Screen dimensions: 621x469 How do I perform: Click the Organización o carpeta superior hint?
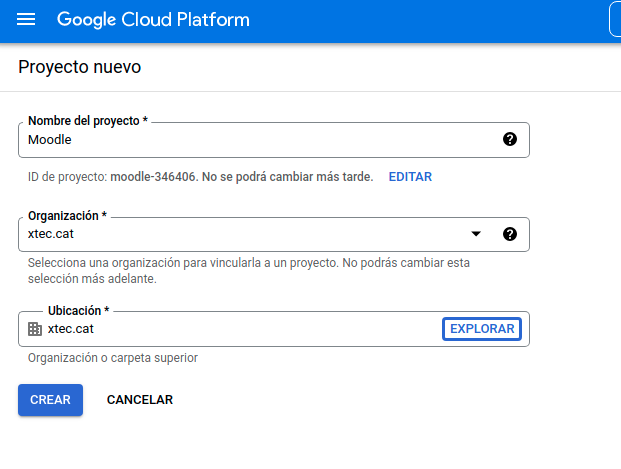point(112,358)
